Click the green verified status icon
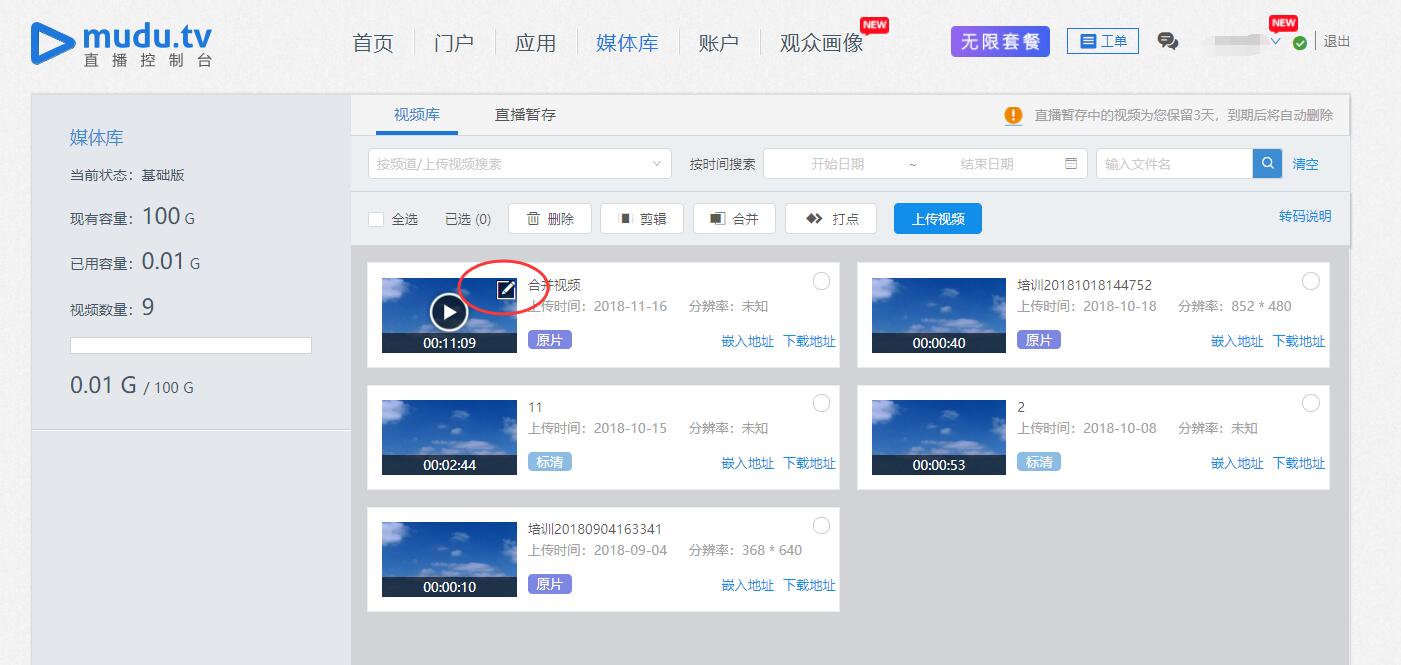This screenshot has width=1401, height=665. tap(1299, 43)
